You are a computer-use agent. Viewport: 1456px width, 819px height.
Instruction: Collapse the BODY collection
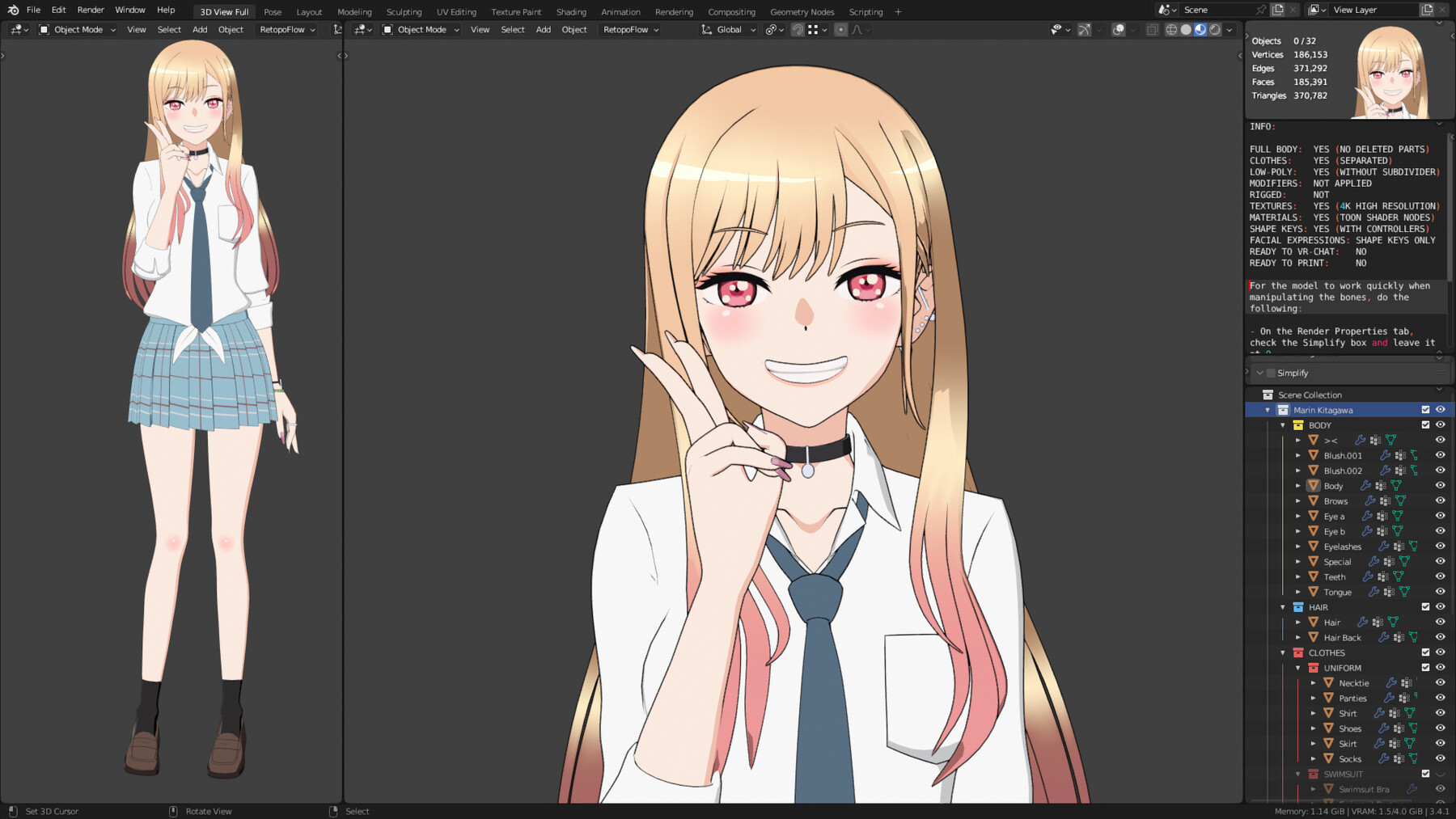coord(1283,425)
